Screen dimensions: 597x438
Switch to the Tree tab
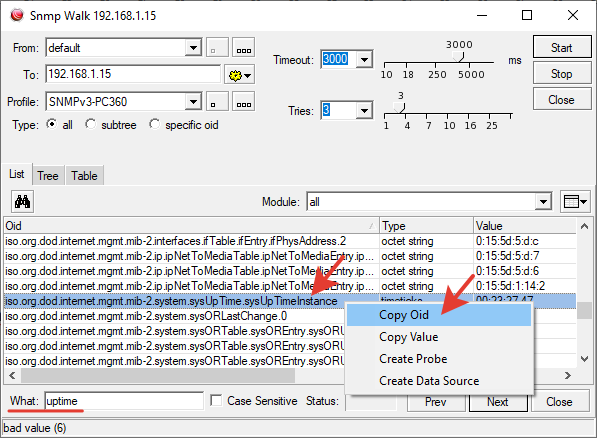48,176
